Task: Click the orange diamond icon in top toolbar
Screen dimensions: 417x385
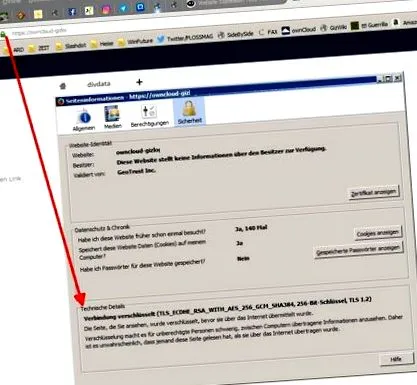Action: (21, 16)
